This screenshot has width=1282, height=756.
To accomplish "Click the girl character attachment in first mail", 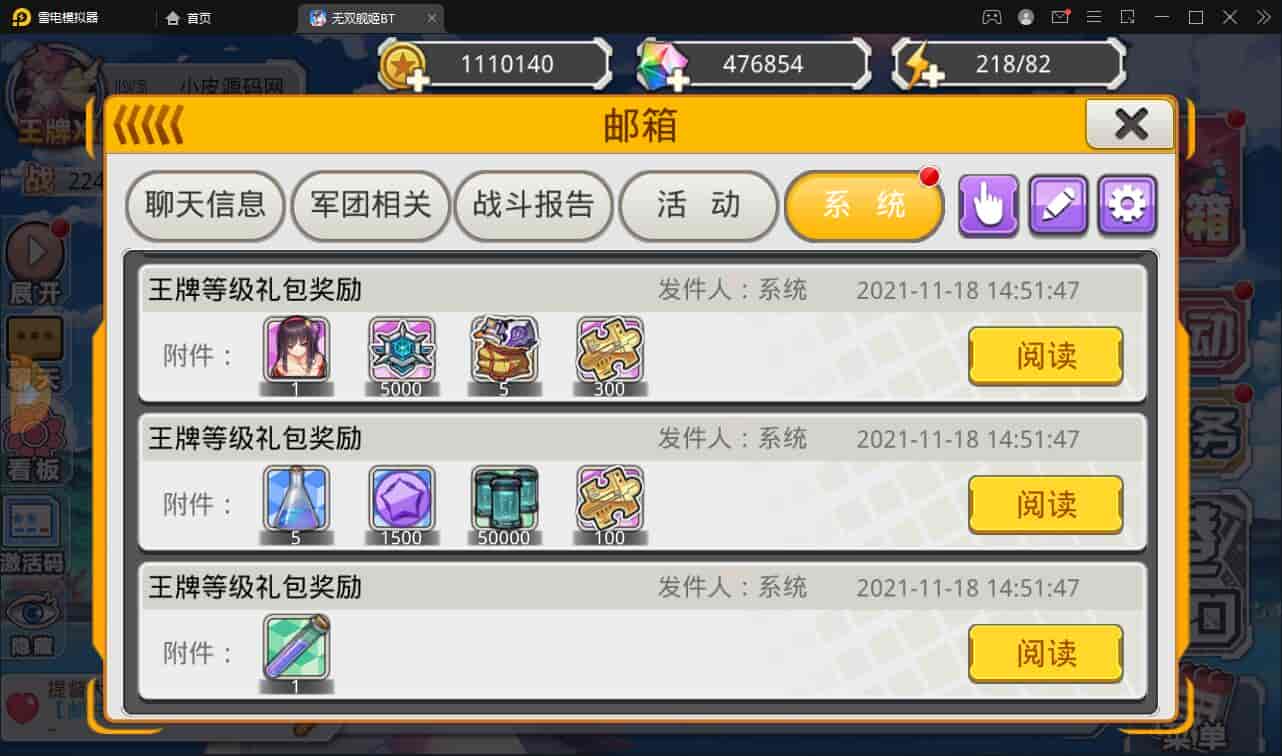I will coord(297,349).
